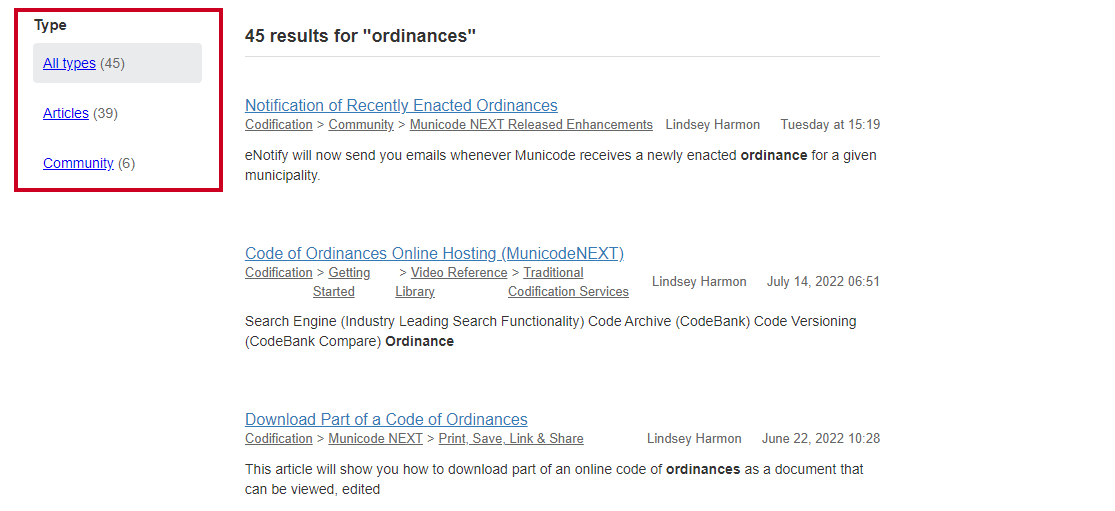This screenshot has width=1115, height=511.
Task: Click the eNotify description snippet text
Action: click(x=561, y=165)
